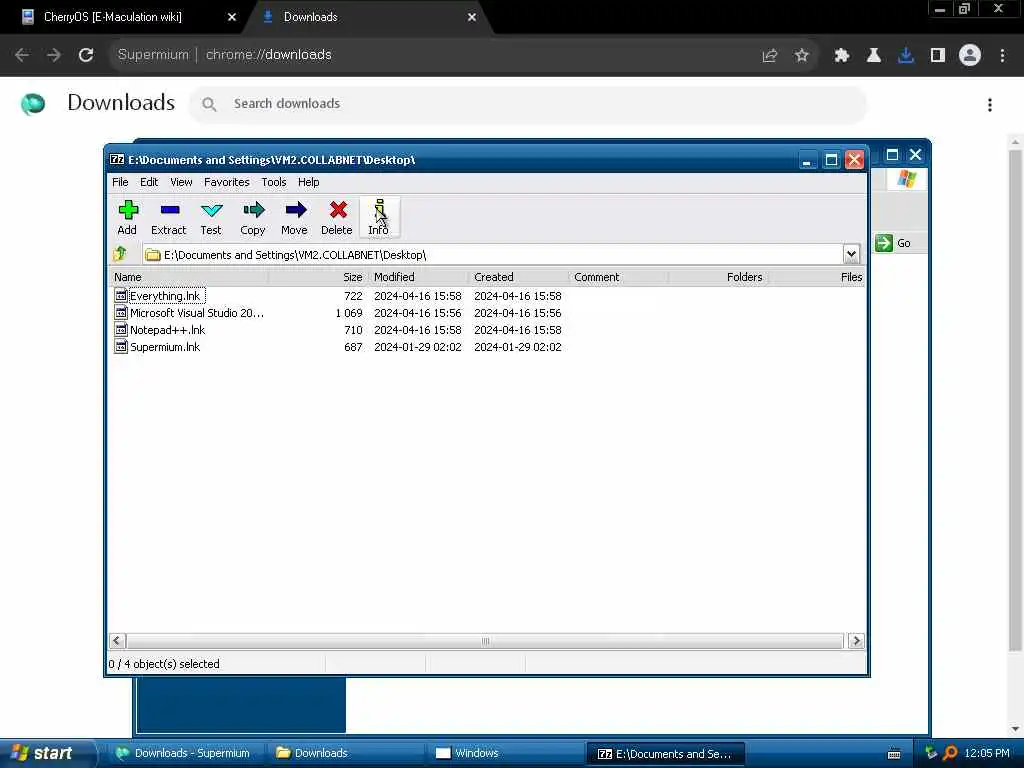
Task: Switch to Downloads - Supermium taskbar item
Action: tap(184, 753)
